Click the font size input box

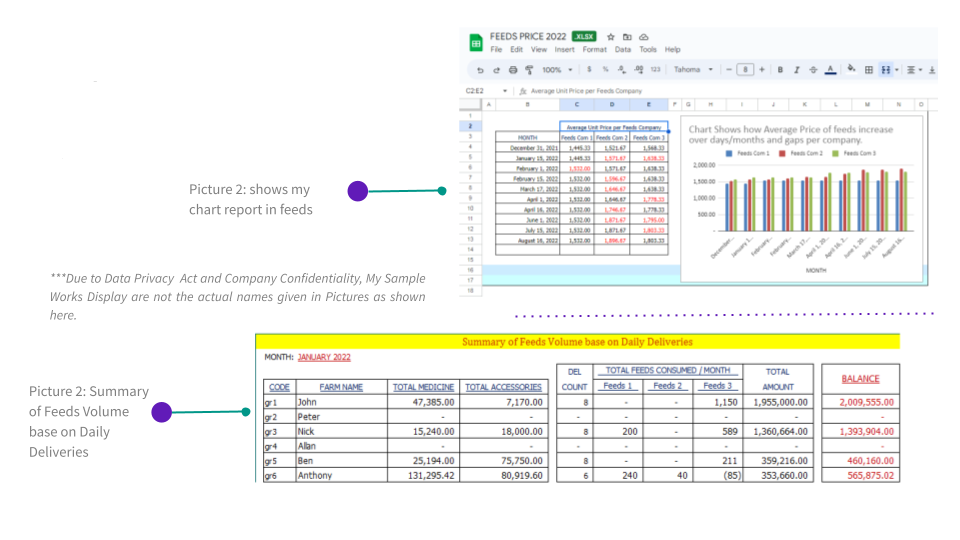click(x=745, y=69)
